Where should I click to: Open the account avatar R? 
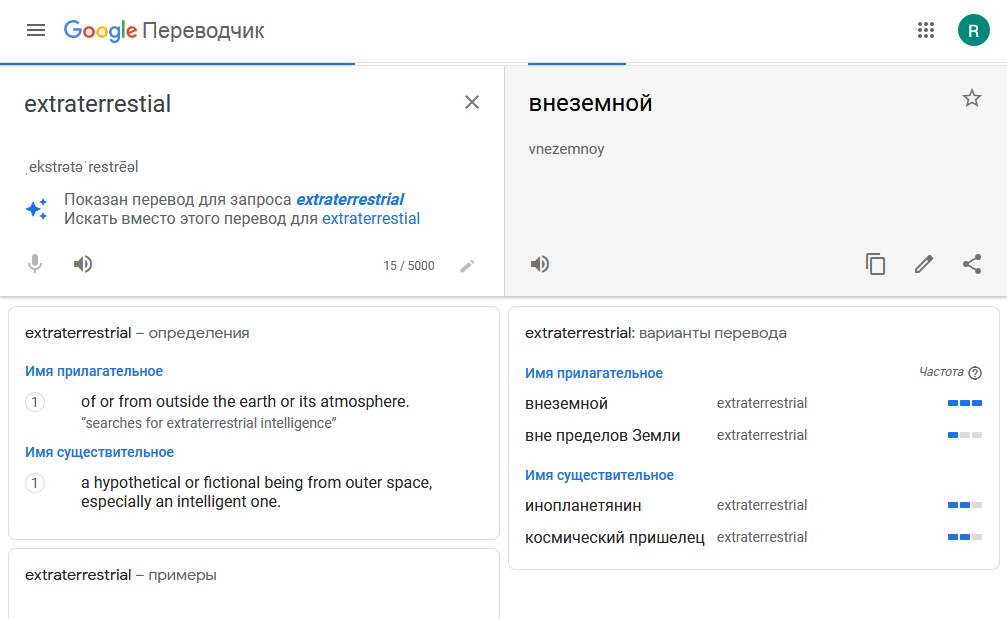click(x=974, y=30)
